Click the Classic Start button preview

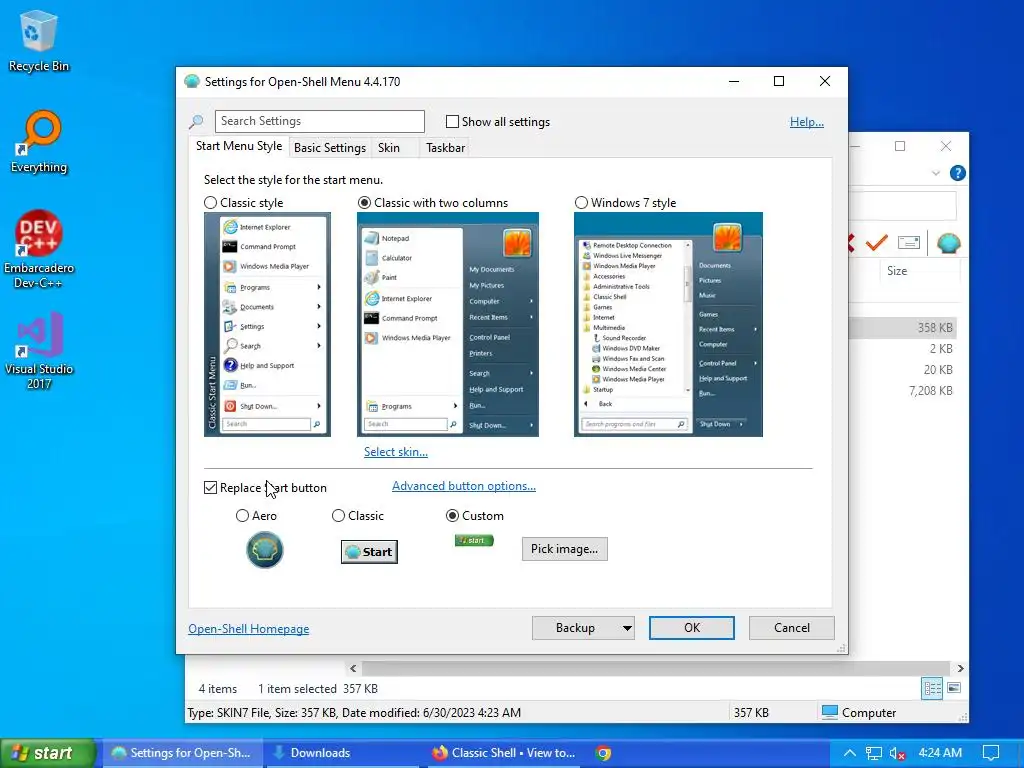369,552
